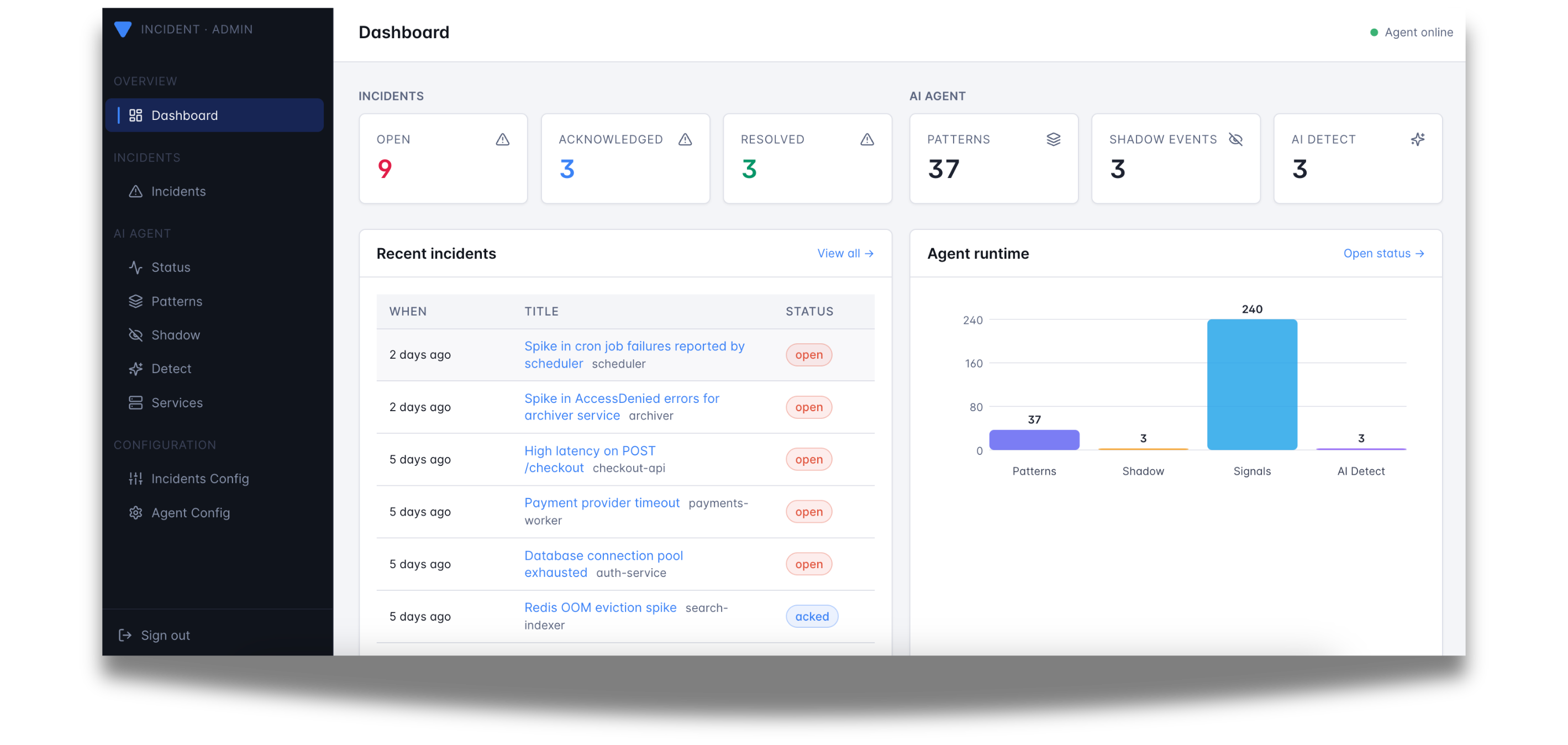Open Agent Config settings
The width and height of the screenshot is (1568, 745).
[x=214, y=512]
